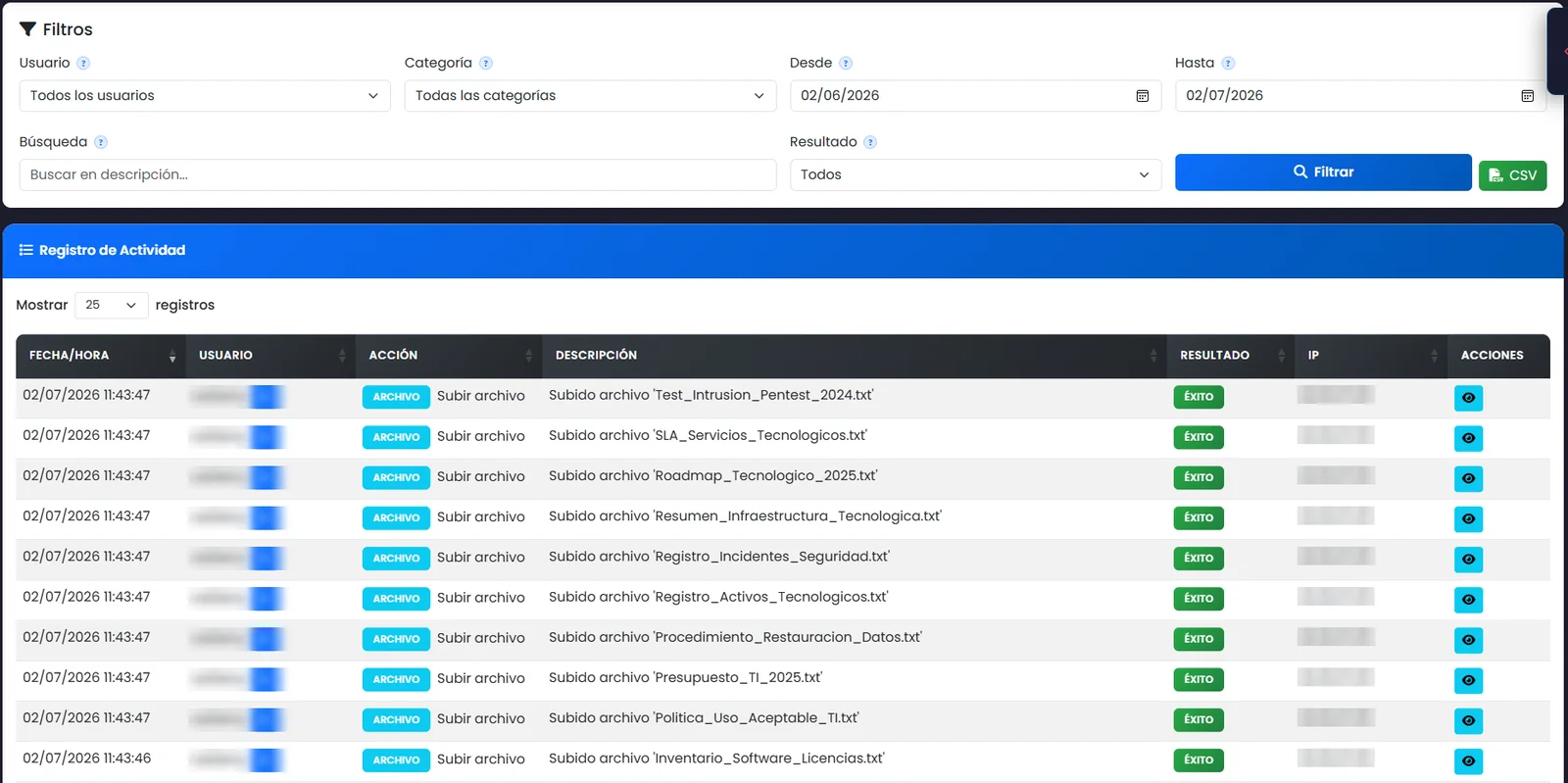The image size is (1568, 783).
Task: Export records with CSV button
Action: (x=1512, y=175)
